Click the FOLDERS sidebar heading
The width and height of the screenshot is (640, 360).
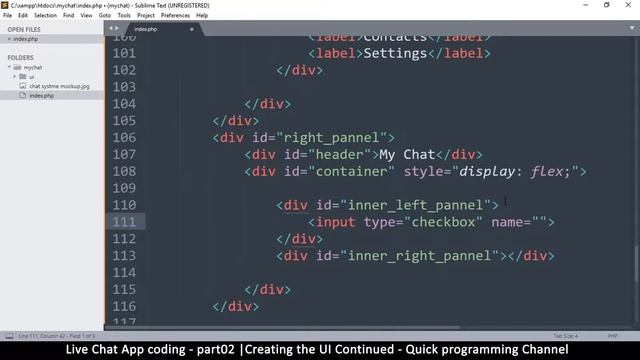20,58
